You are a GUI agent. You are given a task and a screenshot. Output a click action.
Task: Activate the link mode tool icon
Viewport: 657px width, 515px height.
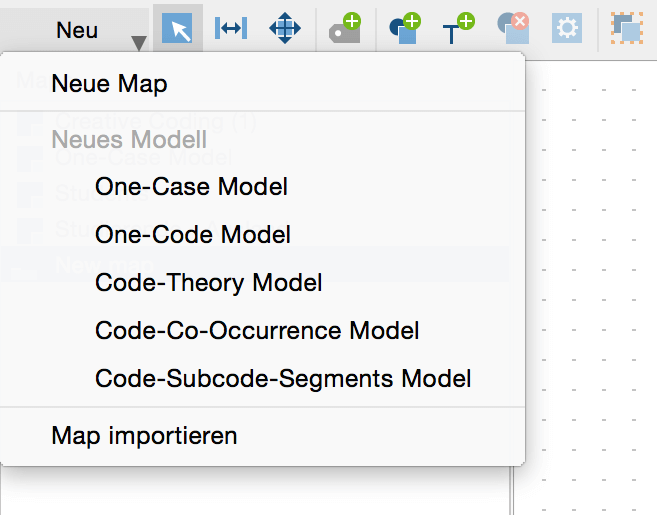point(231,28)
